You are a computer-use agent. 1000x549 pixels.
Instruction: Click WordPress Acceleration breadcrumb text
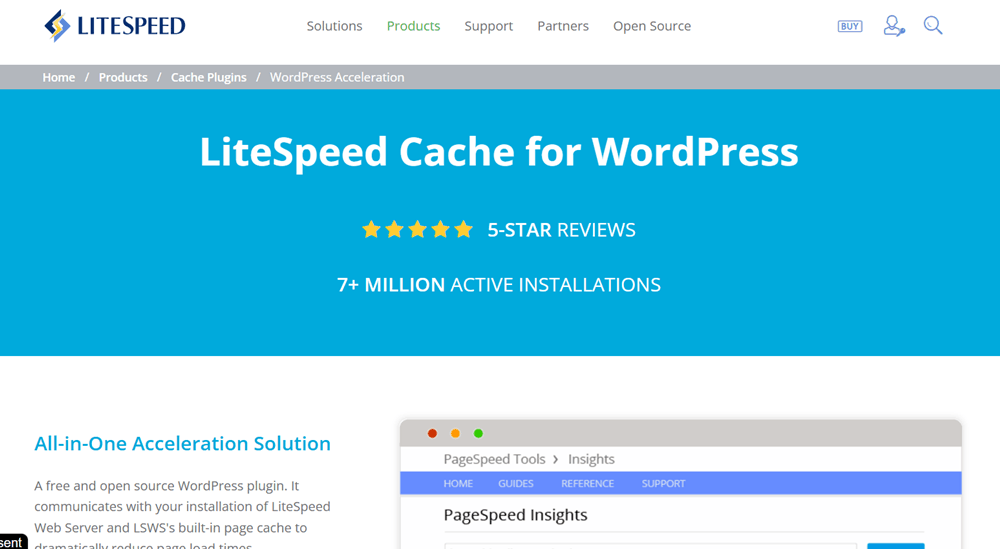click(337, 77)
